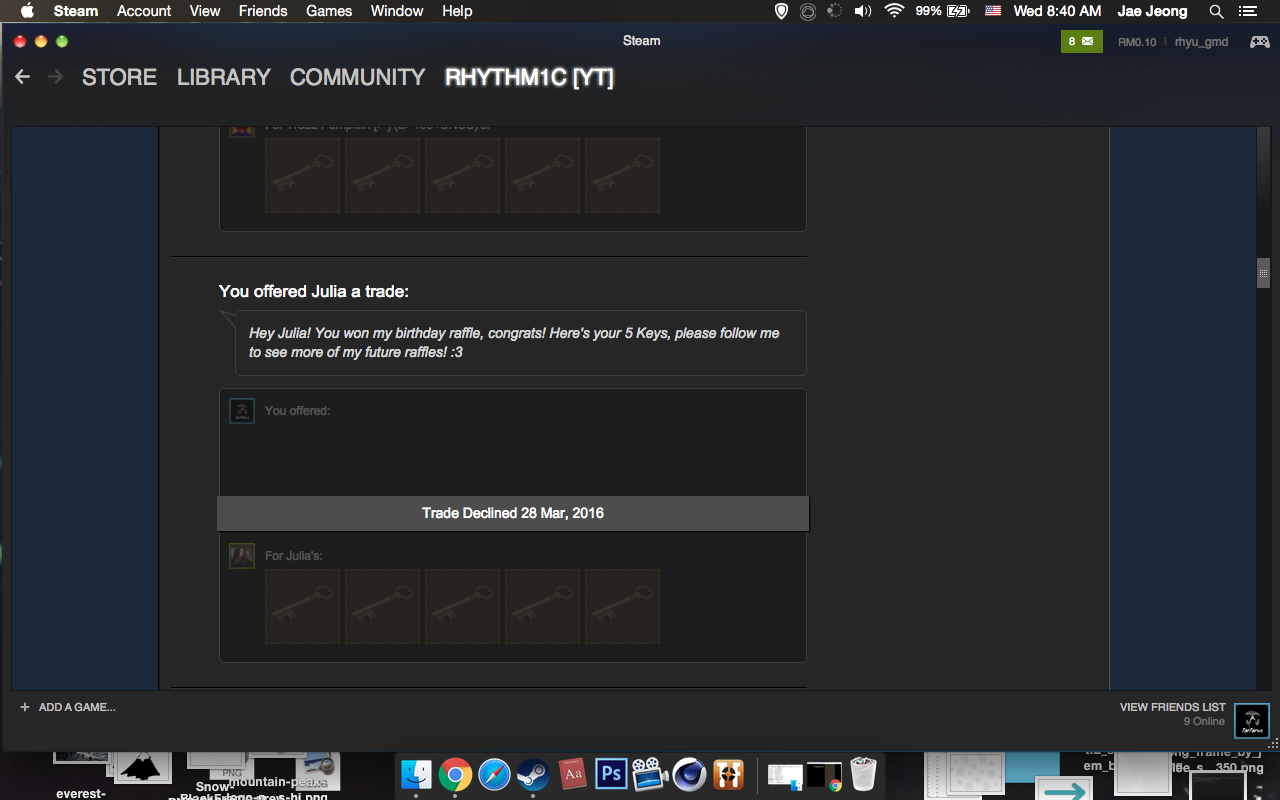Select first key item under For Julia's

click(302, 607)
